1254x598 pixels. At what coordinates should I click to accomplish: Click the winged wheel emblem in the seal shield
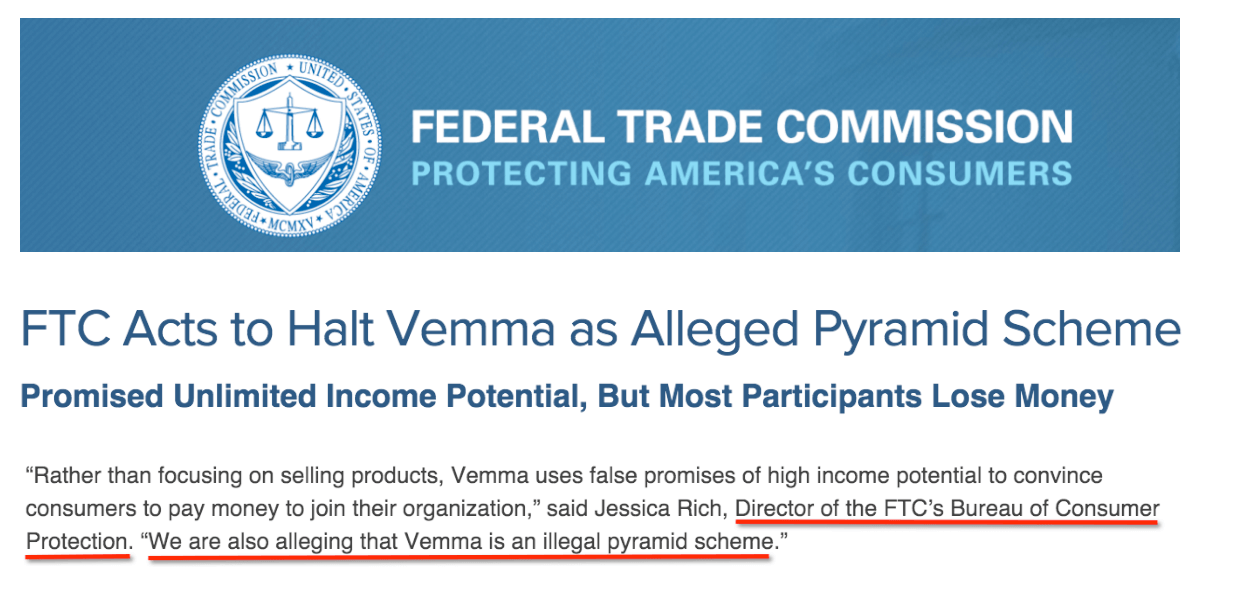click(288, 170)
